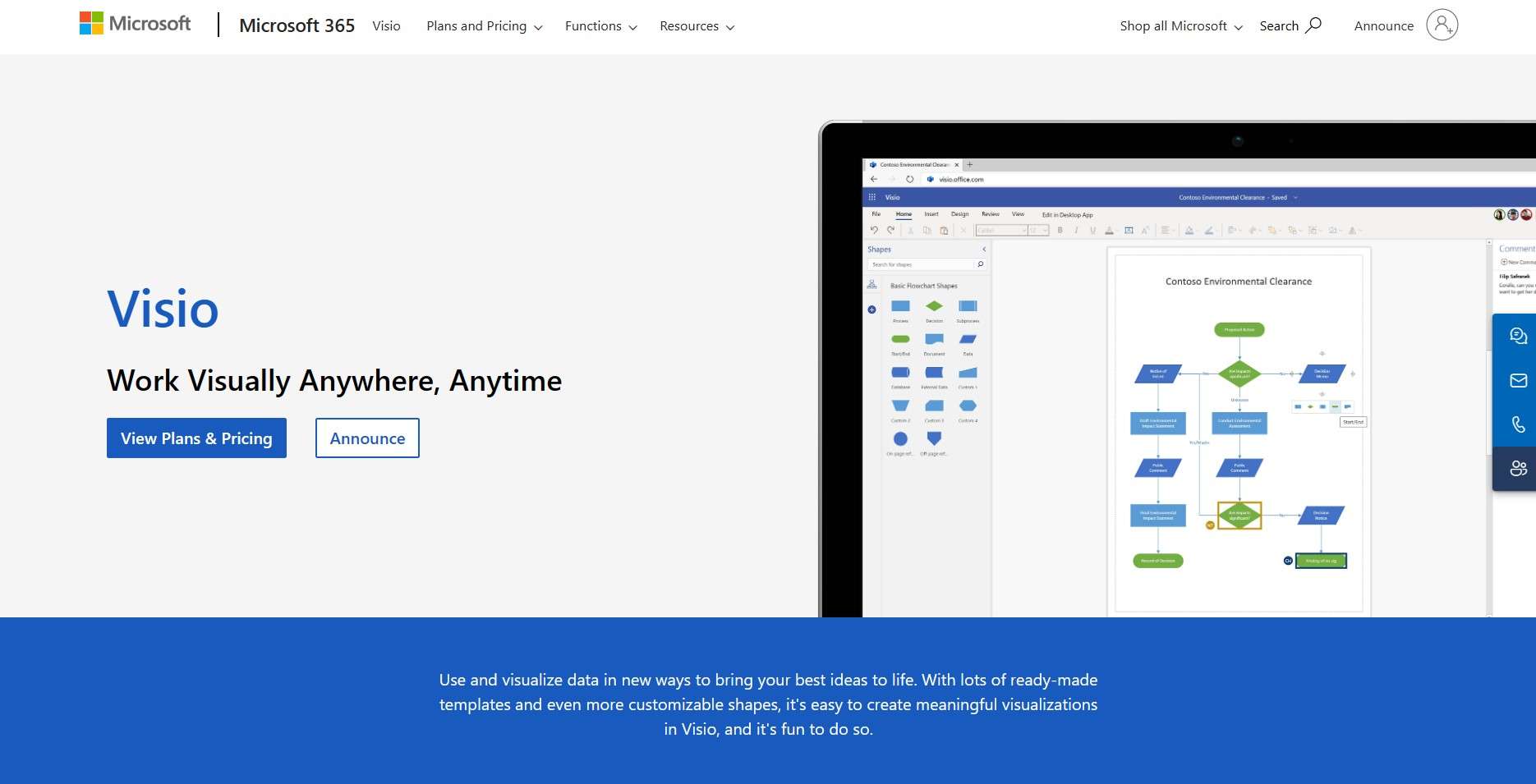This screenshot has height=784, width=1536.
Task: Click the Work Visually Anywhere, Anytime heading
Action: (x=334, y=381)
